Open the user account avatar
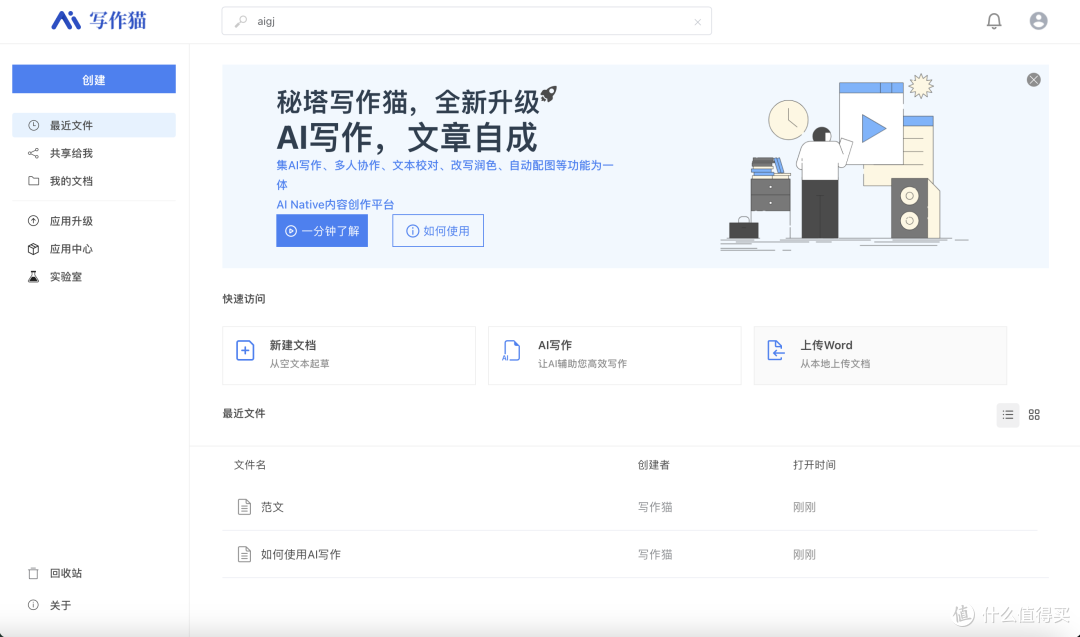This screenshot has height=637, width=1080. (1038, 21)
